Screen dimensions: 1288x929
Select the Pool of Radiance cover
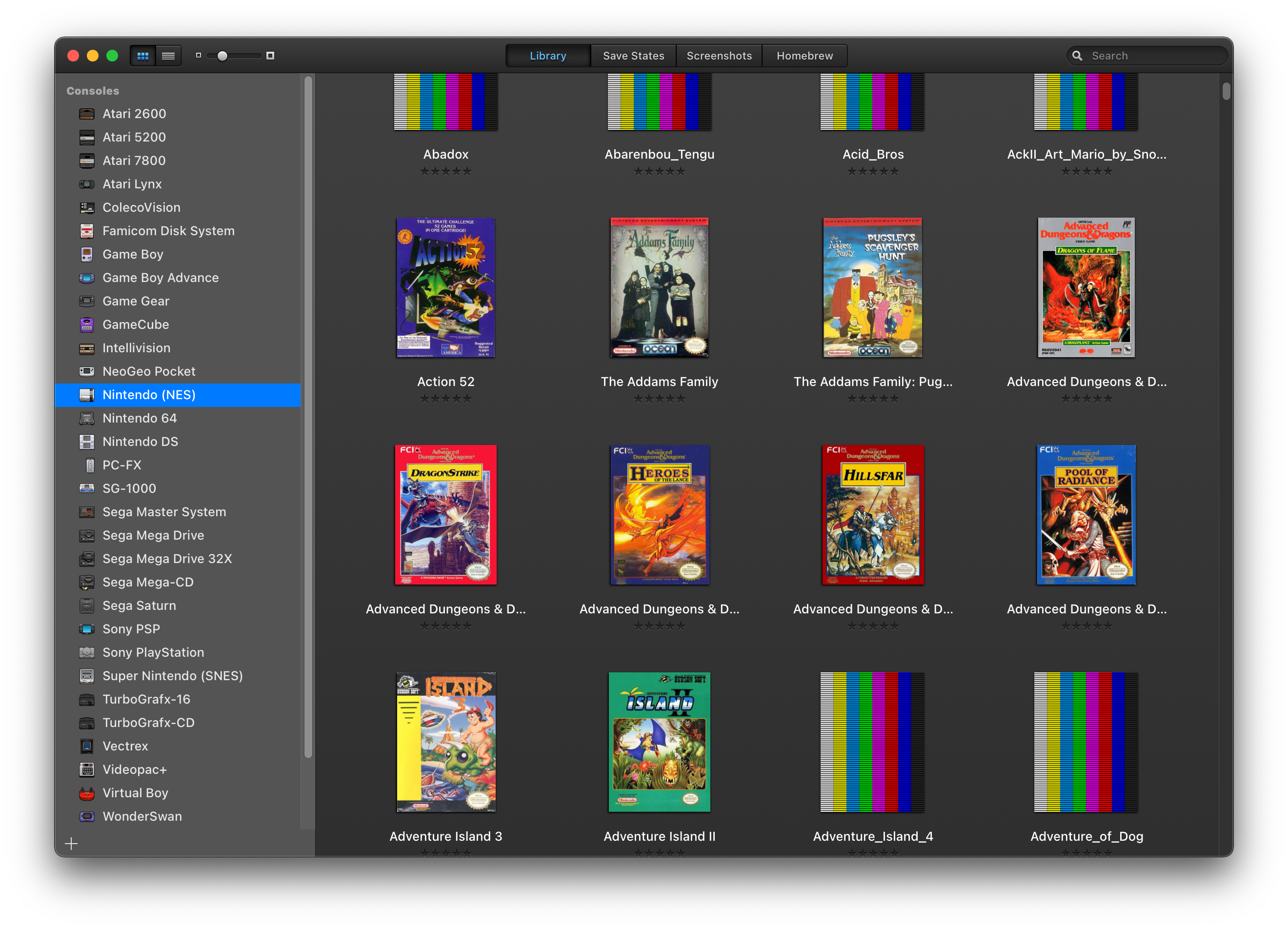click(x=1087, y=514)
